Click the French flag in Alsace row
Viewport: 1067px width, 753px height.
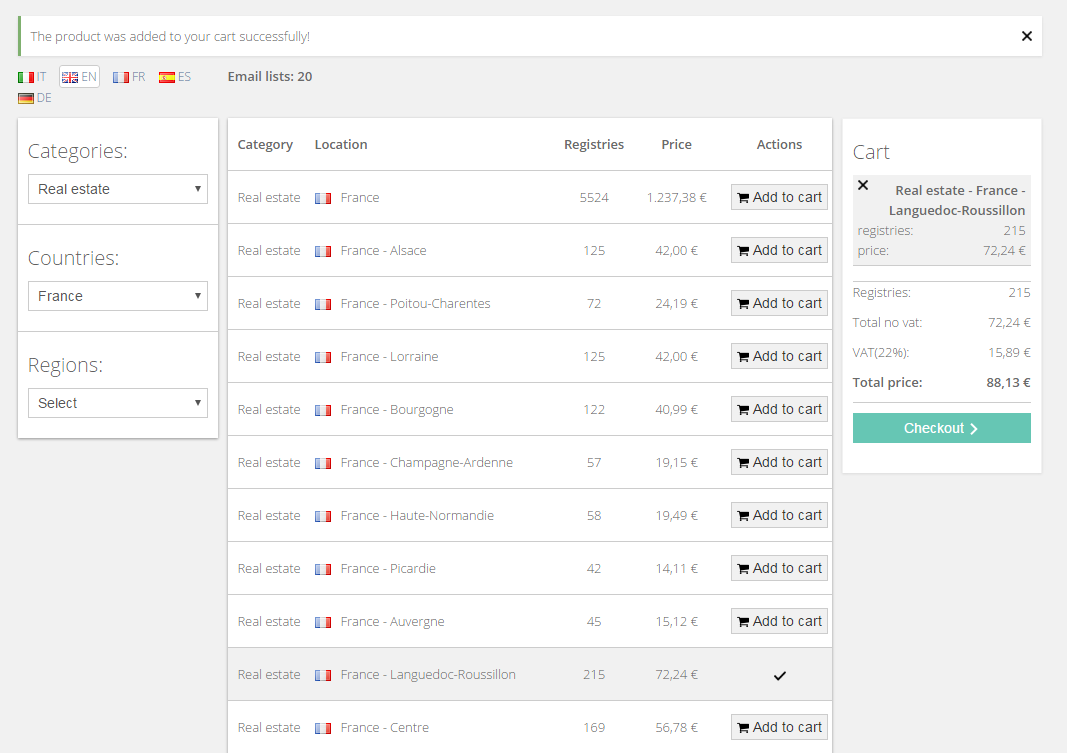323,251
